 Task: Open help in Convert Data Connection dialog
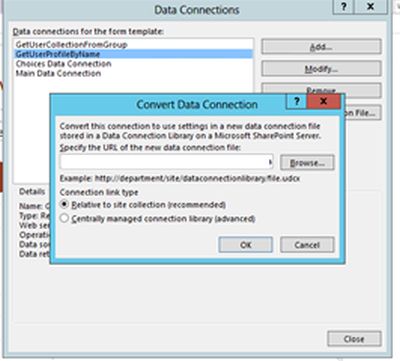[x=297, y=101]
